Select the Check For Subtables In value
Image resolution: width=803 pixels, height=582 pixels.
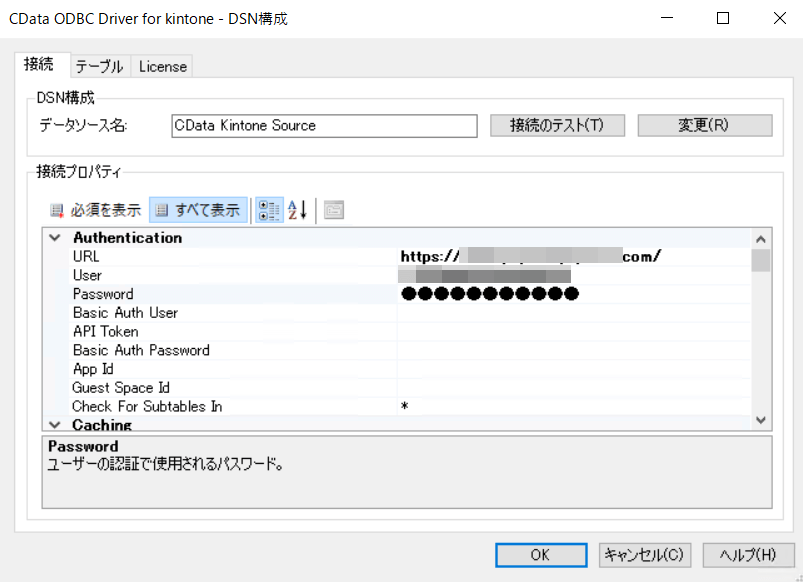574,407
